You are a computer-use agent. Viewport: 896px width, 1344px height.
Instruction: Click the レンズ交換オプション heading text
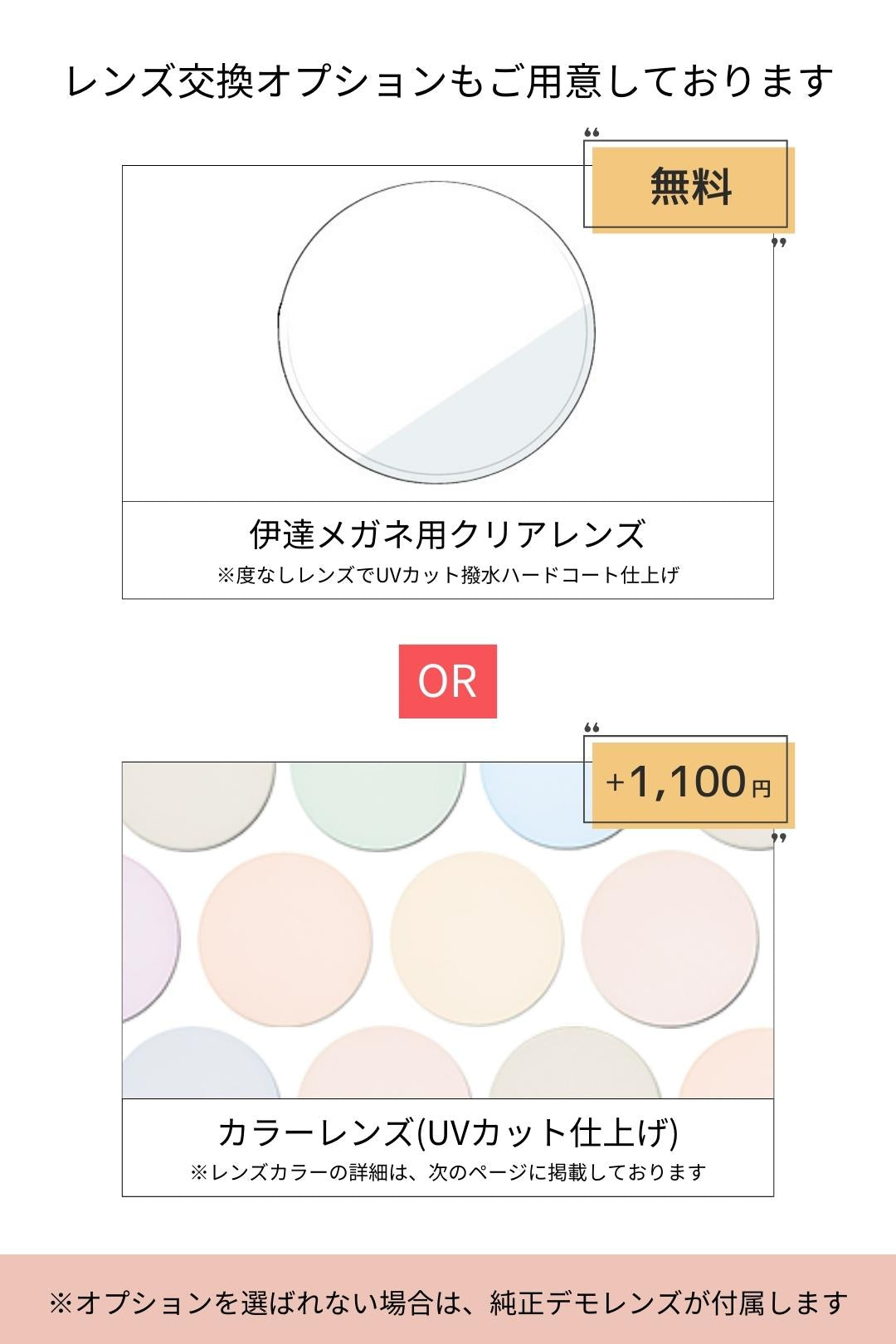click(x=448, y=82)
